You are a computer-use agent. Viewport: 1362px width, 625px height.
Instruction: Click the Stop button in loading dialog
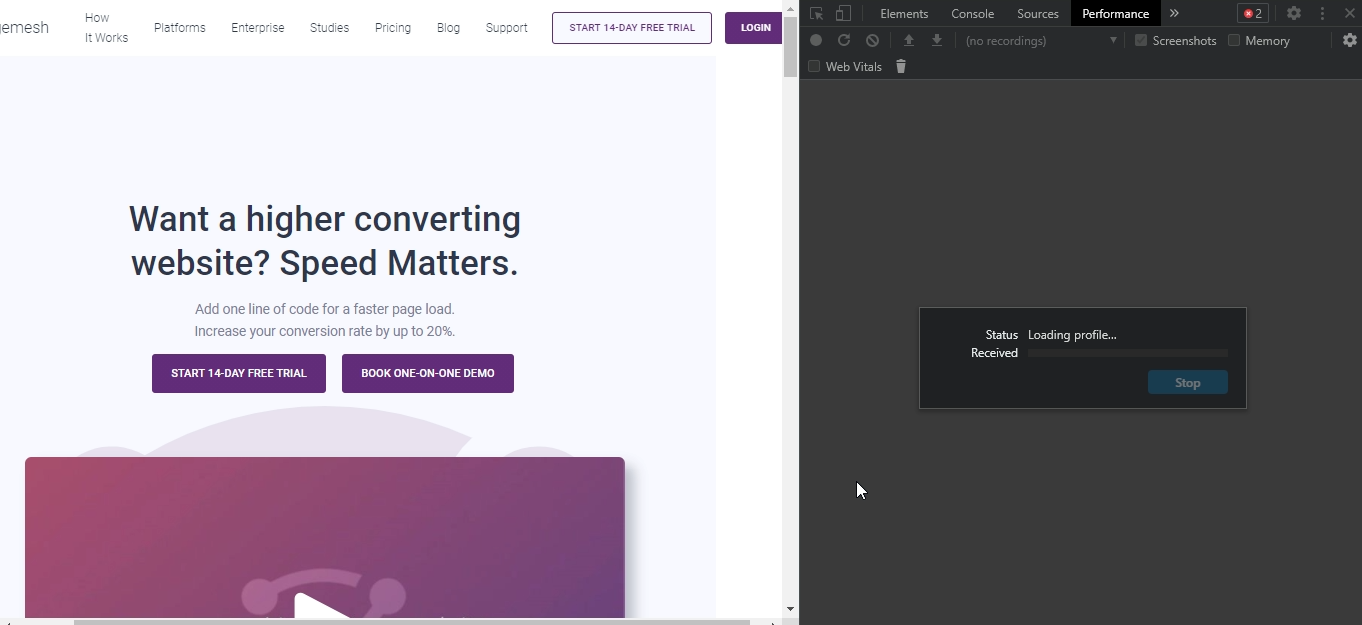pyautogui.click(x=1188, y=382)
